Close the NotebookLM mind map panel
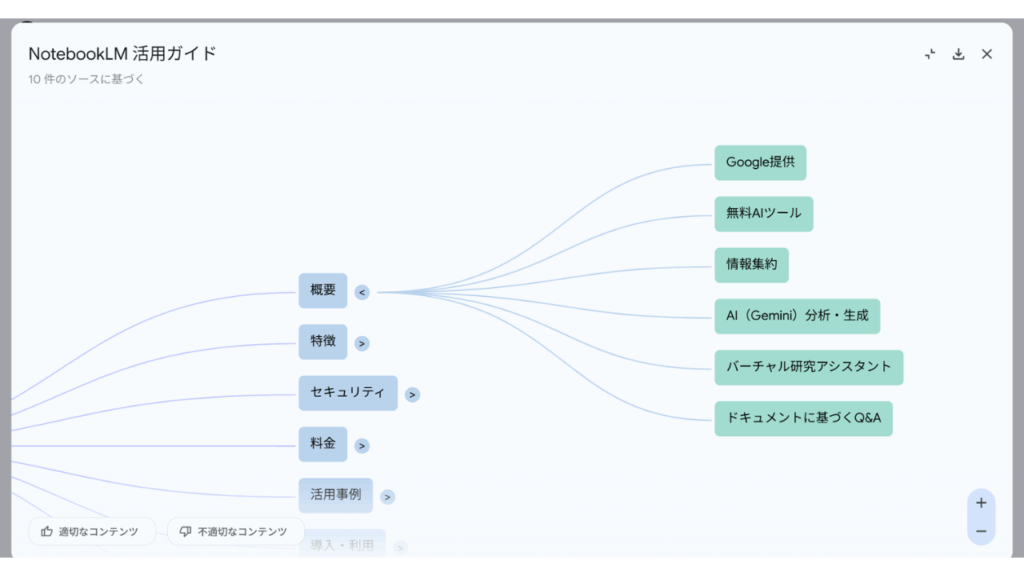The height and width of the screenshot is (576, 1024). click(987, 54)
